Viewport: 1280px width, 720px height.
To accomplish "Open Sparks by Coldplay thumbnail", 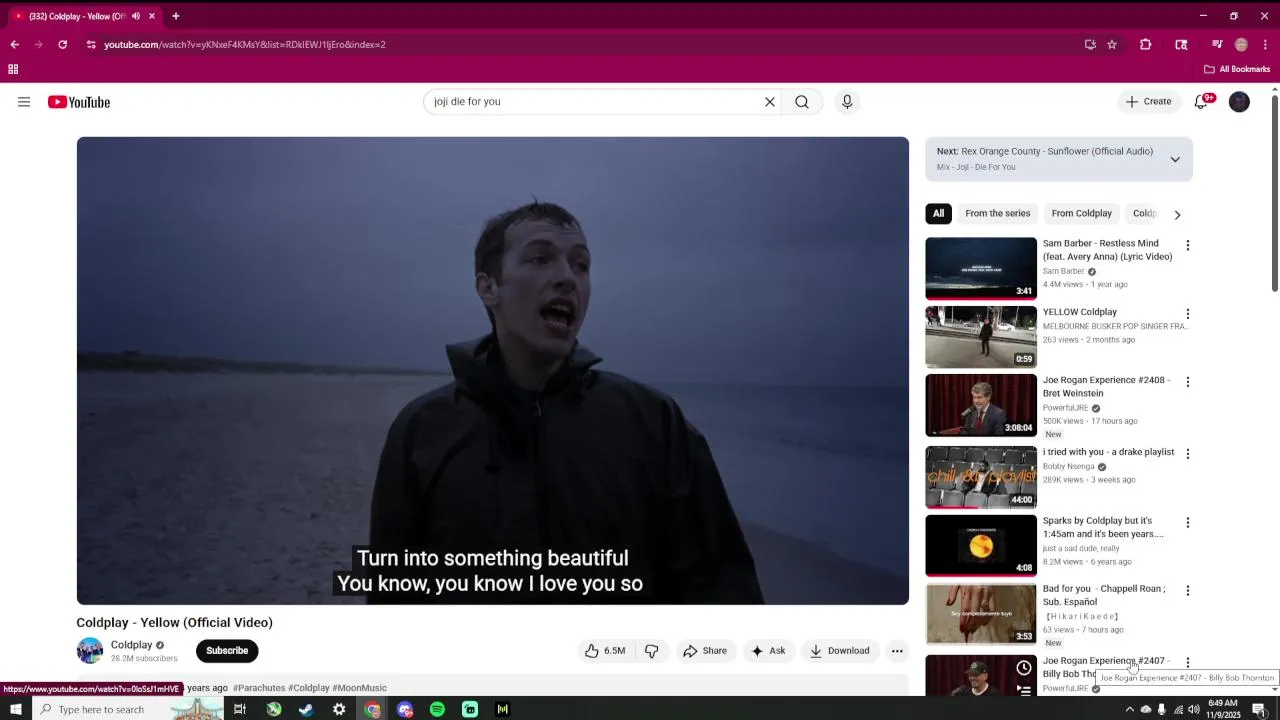I will click(x=981, y=545).
